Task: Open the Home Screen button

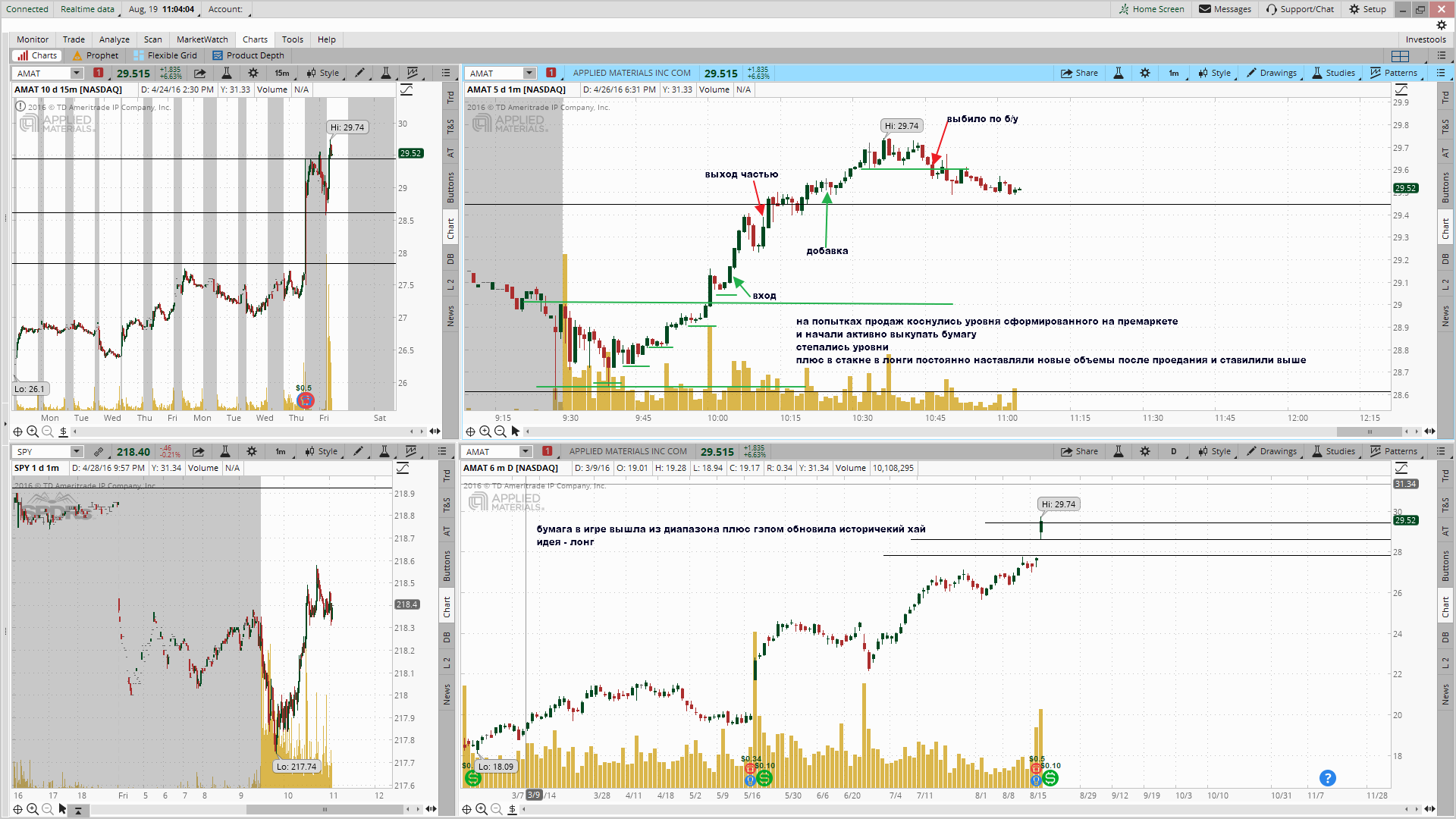Action: point(1151,9)
